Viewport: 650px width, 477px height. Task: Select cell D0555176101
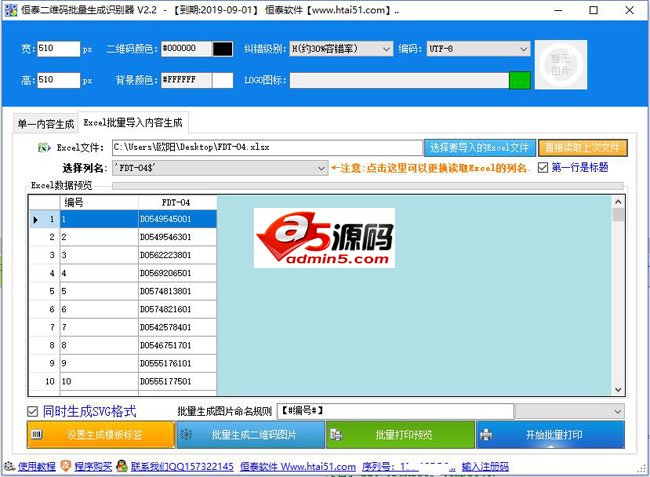coord(177,363)
